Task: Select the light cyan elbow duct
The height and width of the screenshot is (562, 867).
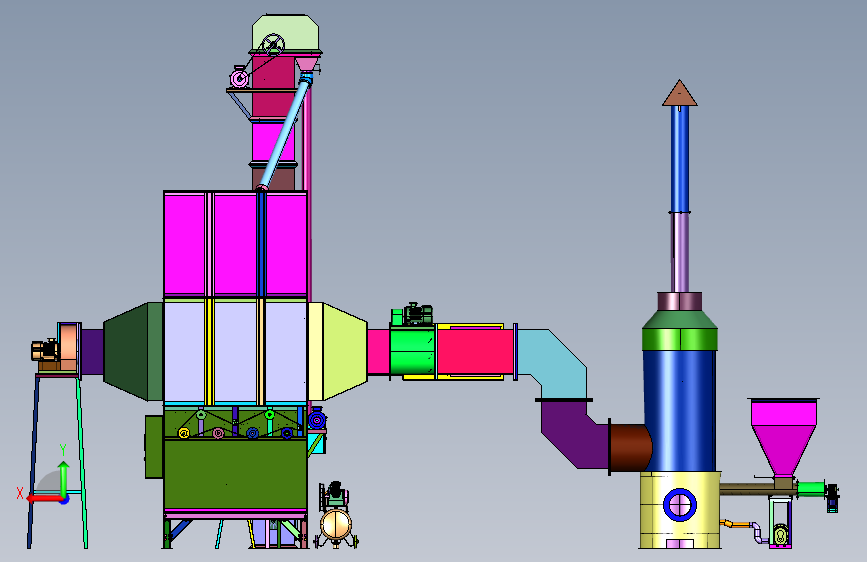Action: point(552,362)
